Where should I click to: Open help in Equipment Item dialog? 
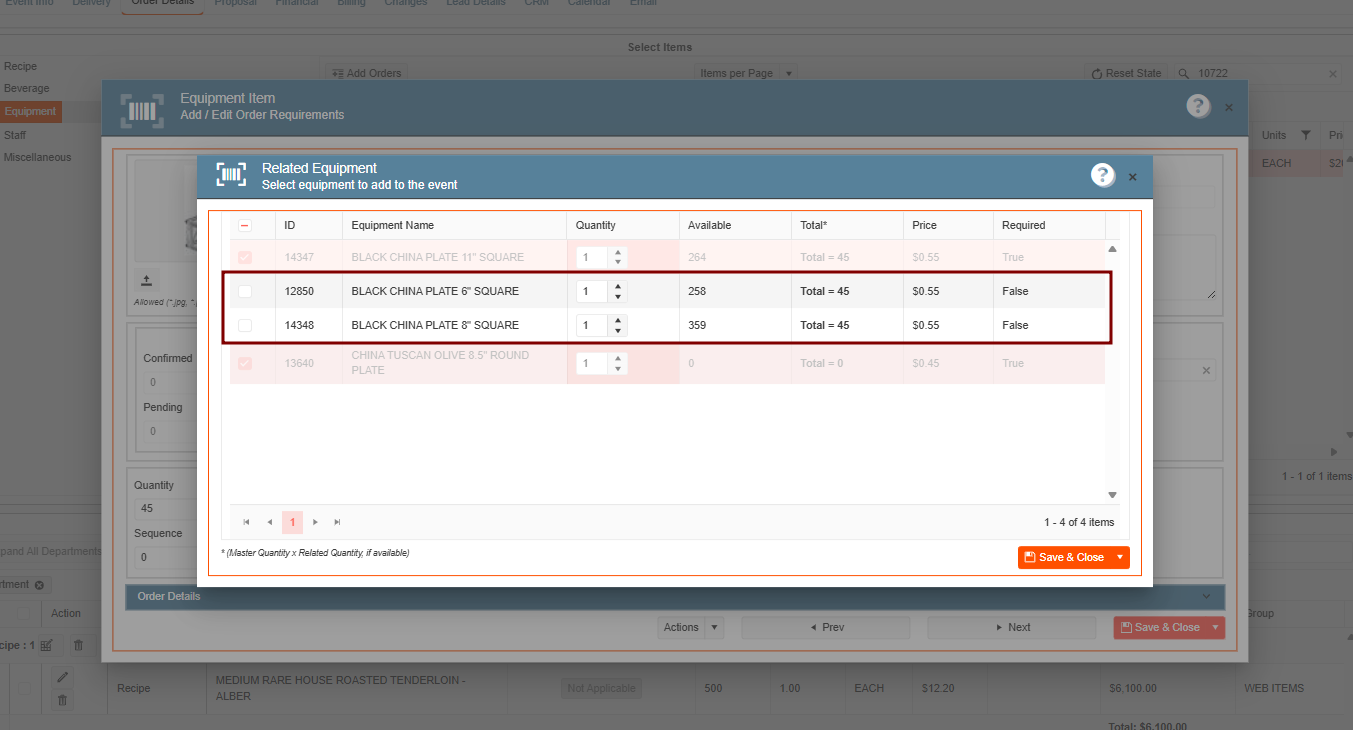point(1198,106)
